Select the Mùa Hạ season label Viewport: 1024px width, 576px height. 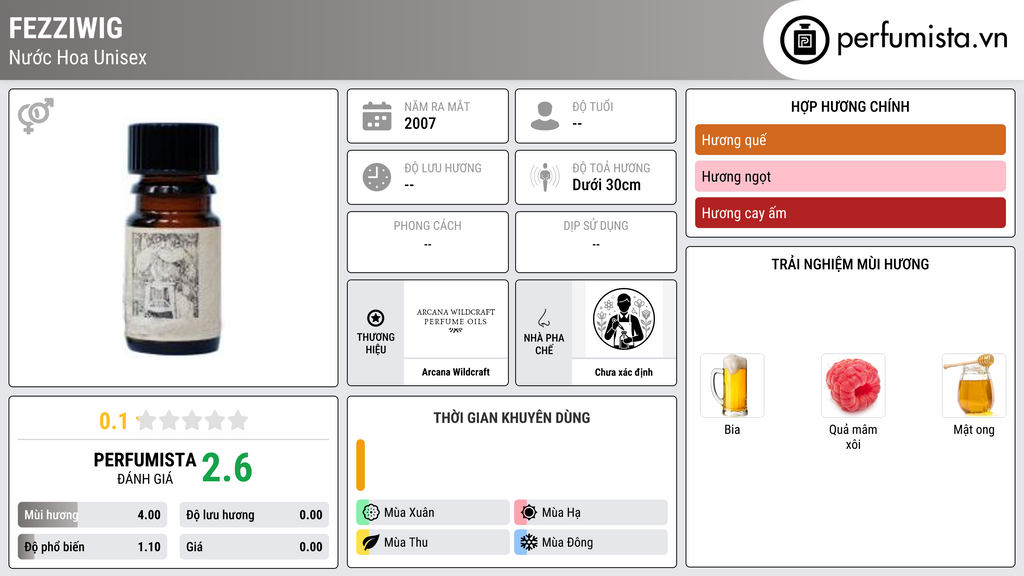coord(561,513)
